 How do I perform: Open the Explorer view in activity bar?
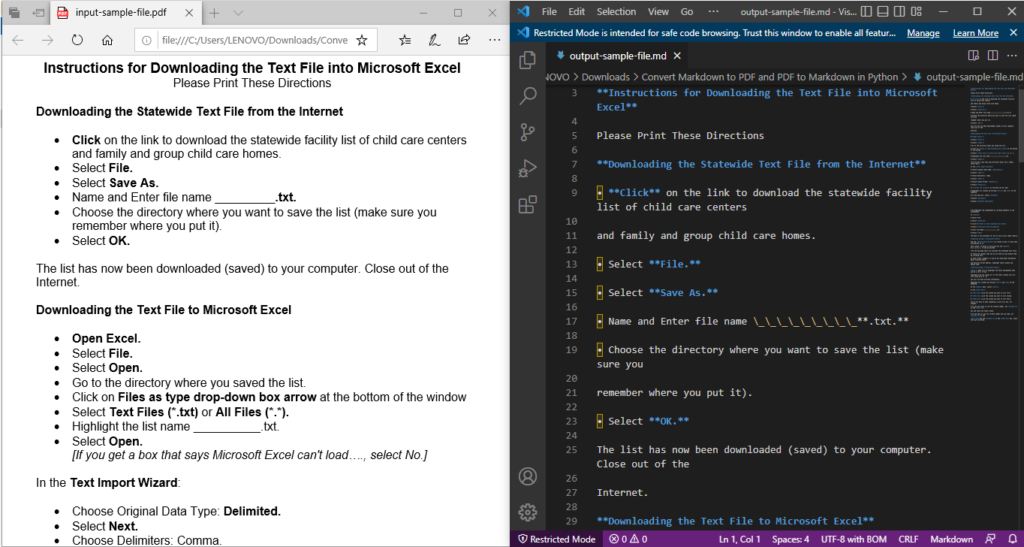[x=528, y=60]
